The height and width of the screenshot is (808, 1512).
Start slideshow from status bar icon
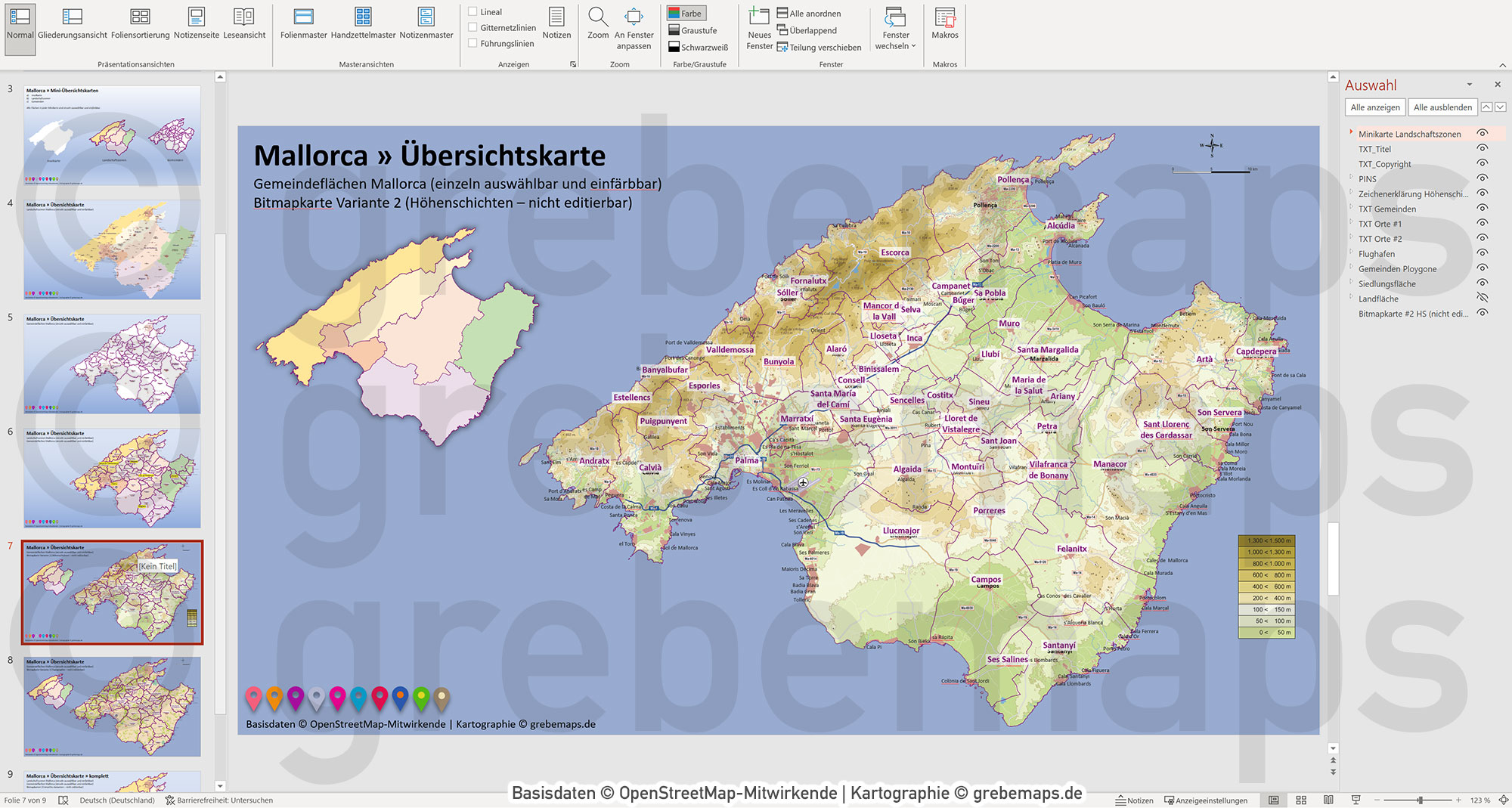coord(1356,800)
